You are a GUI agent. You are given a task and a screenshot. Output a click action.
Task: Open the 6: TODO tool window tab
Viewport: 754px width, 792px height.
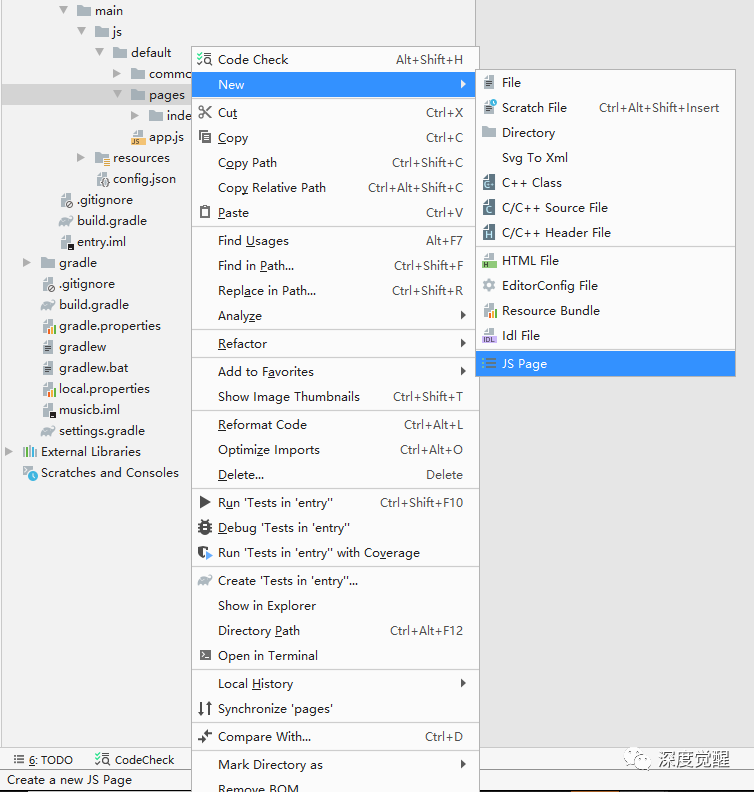(43, 759)
